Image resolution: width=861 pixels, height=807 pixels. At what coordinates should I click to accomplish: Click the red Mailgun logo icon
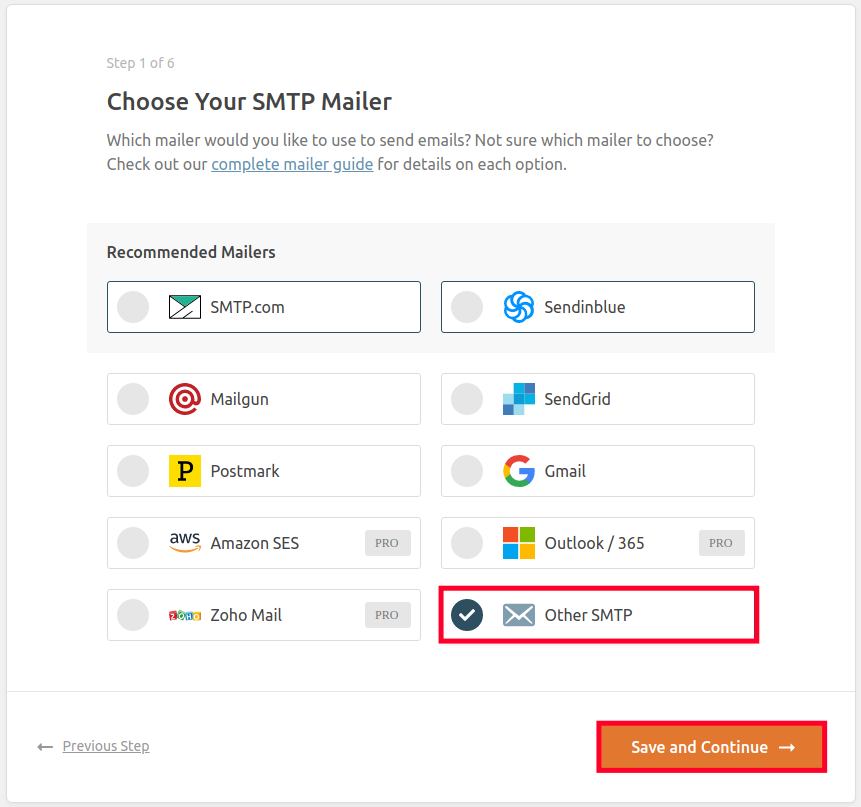point(185,399)
